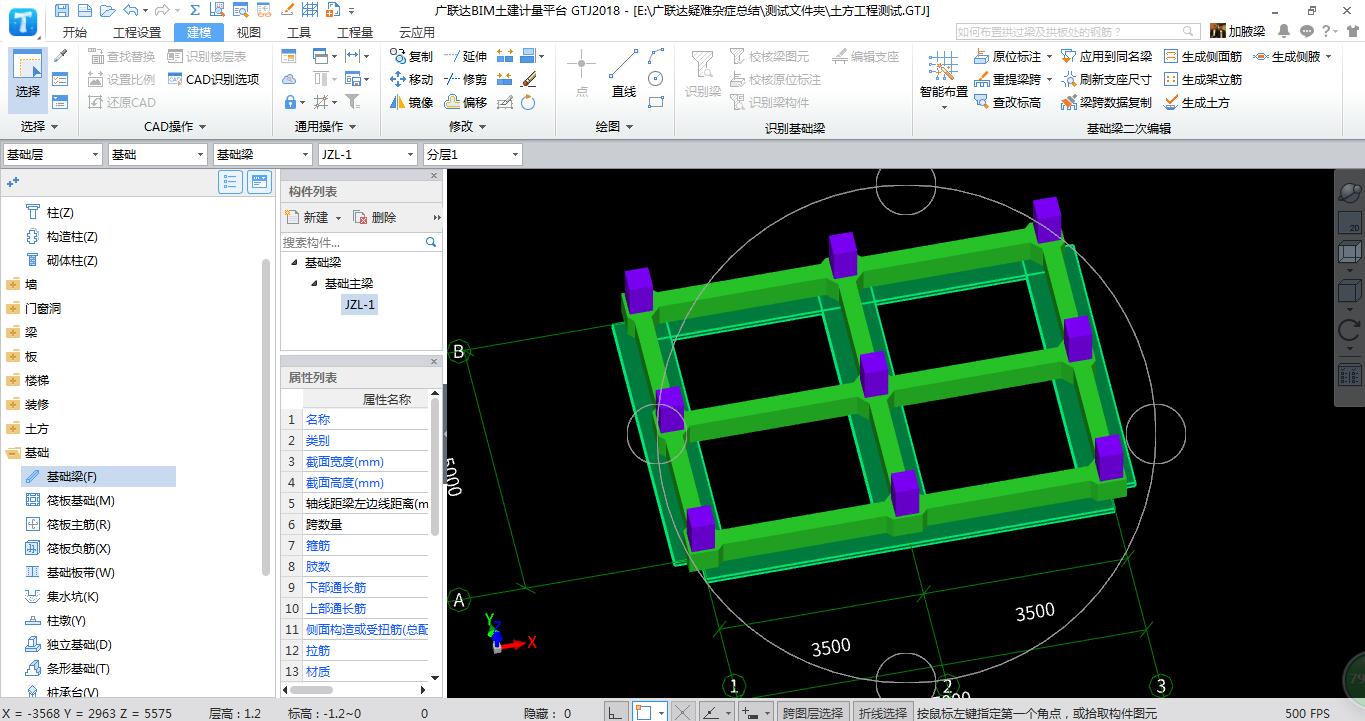This screenshot has width=1365, height=721.
Task: Expand the 原位标注 dropdown arrow
Action: pyautogui.click(x=1049, y=57)
